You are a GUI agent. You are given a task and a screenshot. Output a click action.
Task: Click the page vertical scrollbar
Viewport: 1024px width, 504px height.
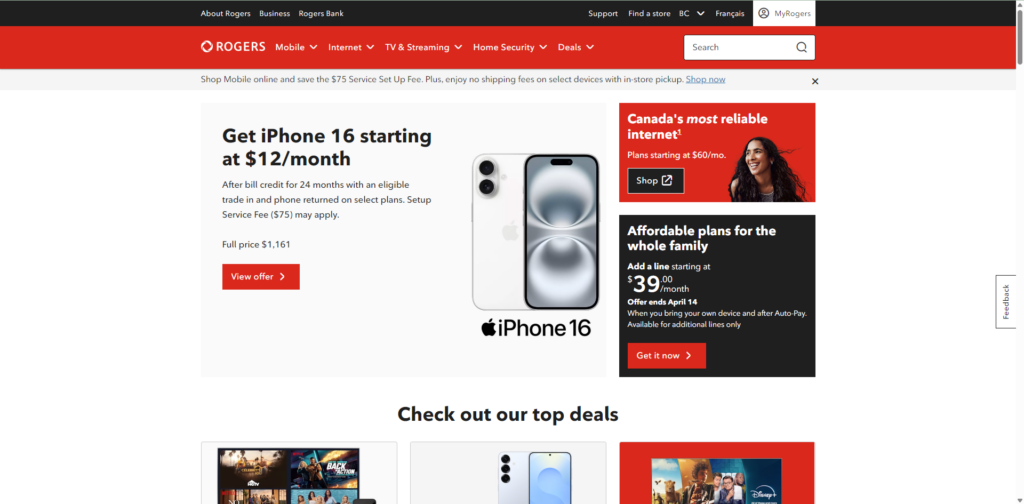1019,252
